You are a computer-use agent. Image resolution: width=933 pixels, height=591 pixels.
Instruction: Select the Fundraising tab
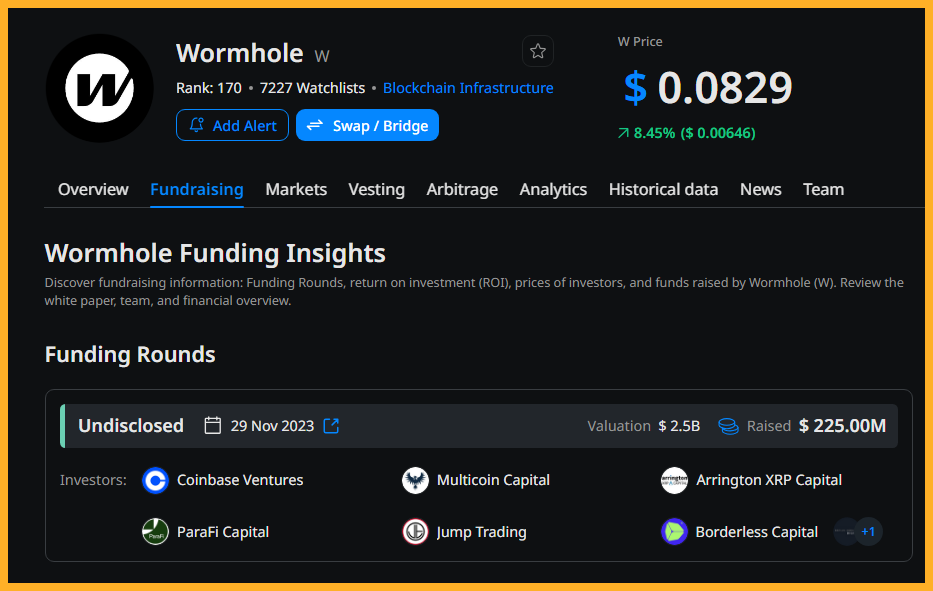(x=196, y=189)
